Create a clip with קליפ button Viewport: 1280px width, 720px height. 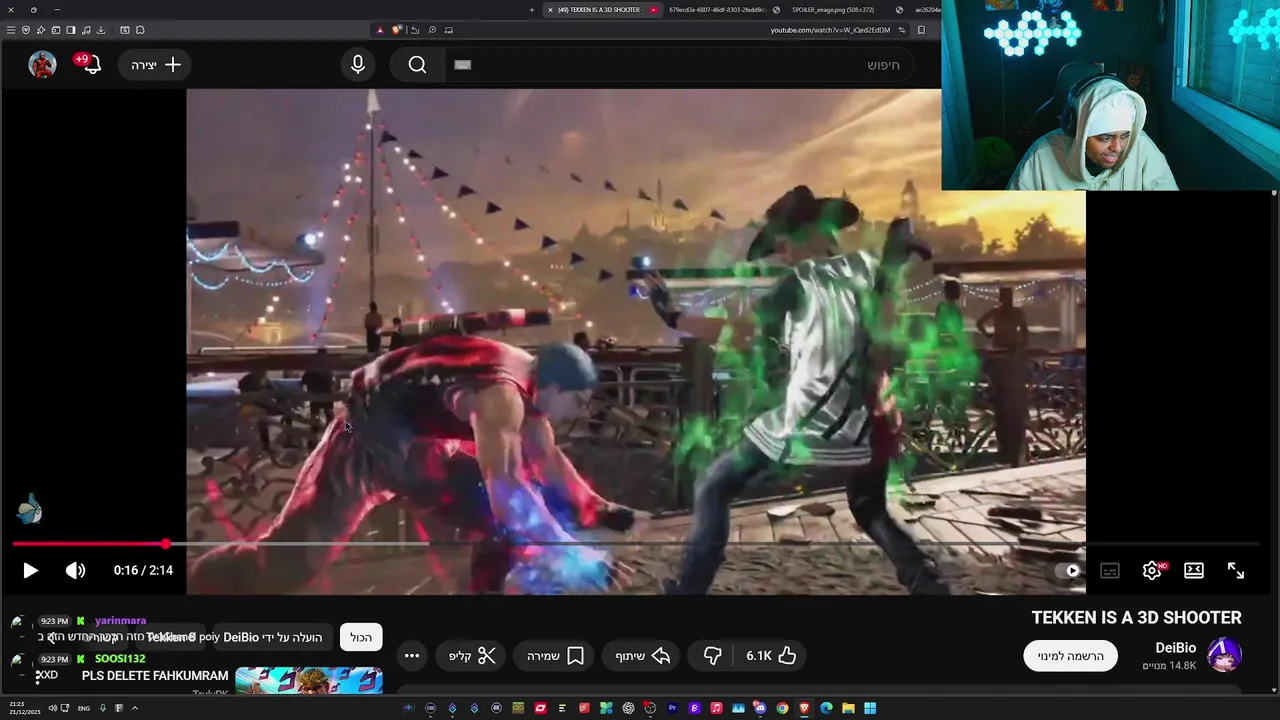click(472, 656)
